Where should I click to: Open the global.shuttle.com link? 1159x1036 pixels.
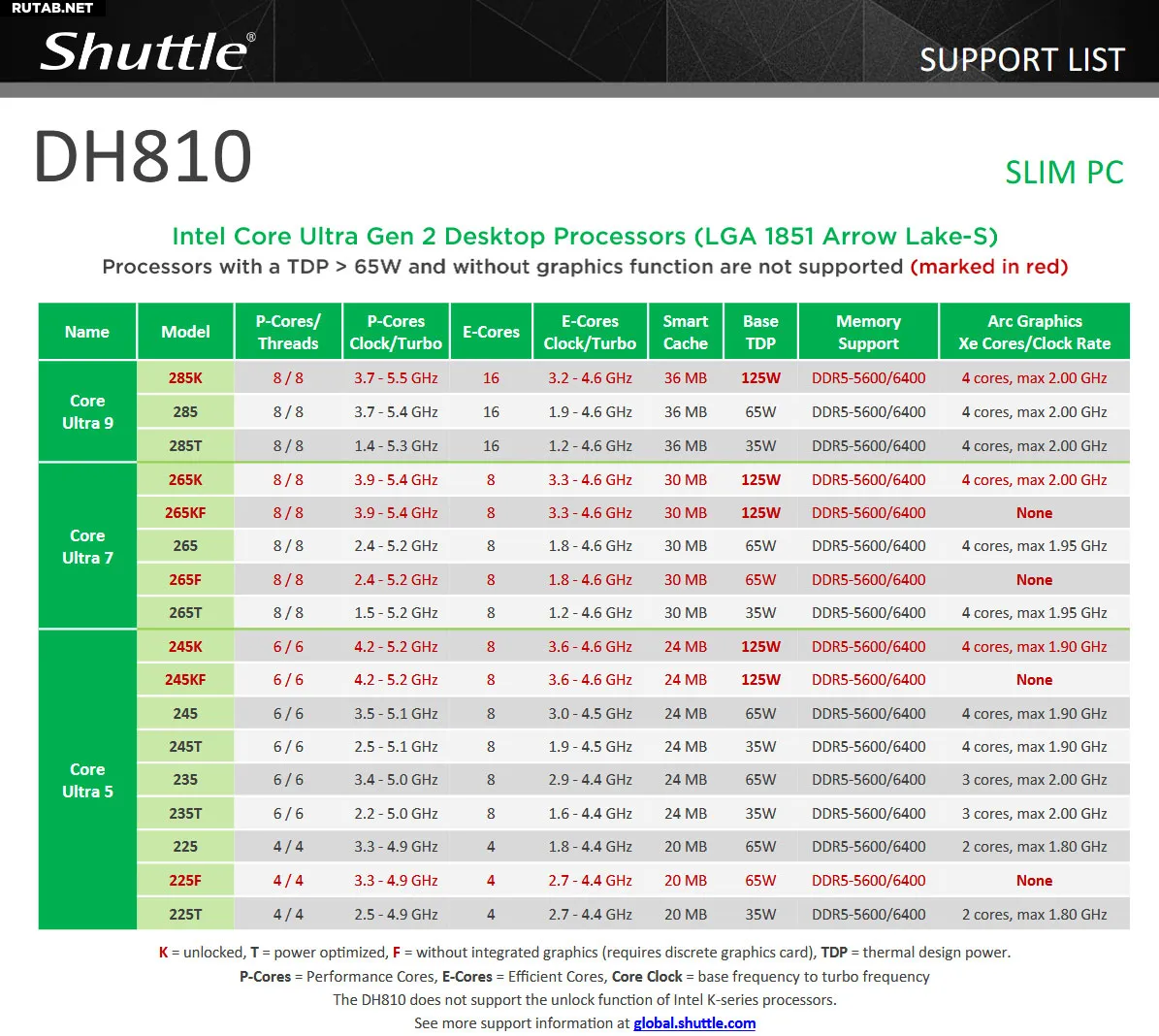pyautogui.click(x=694, y=1022)
